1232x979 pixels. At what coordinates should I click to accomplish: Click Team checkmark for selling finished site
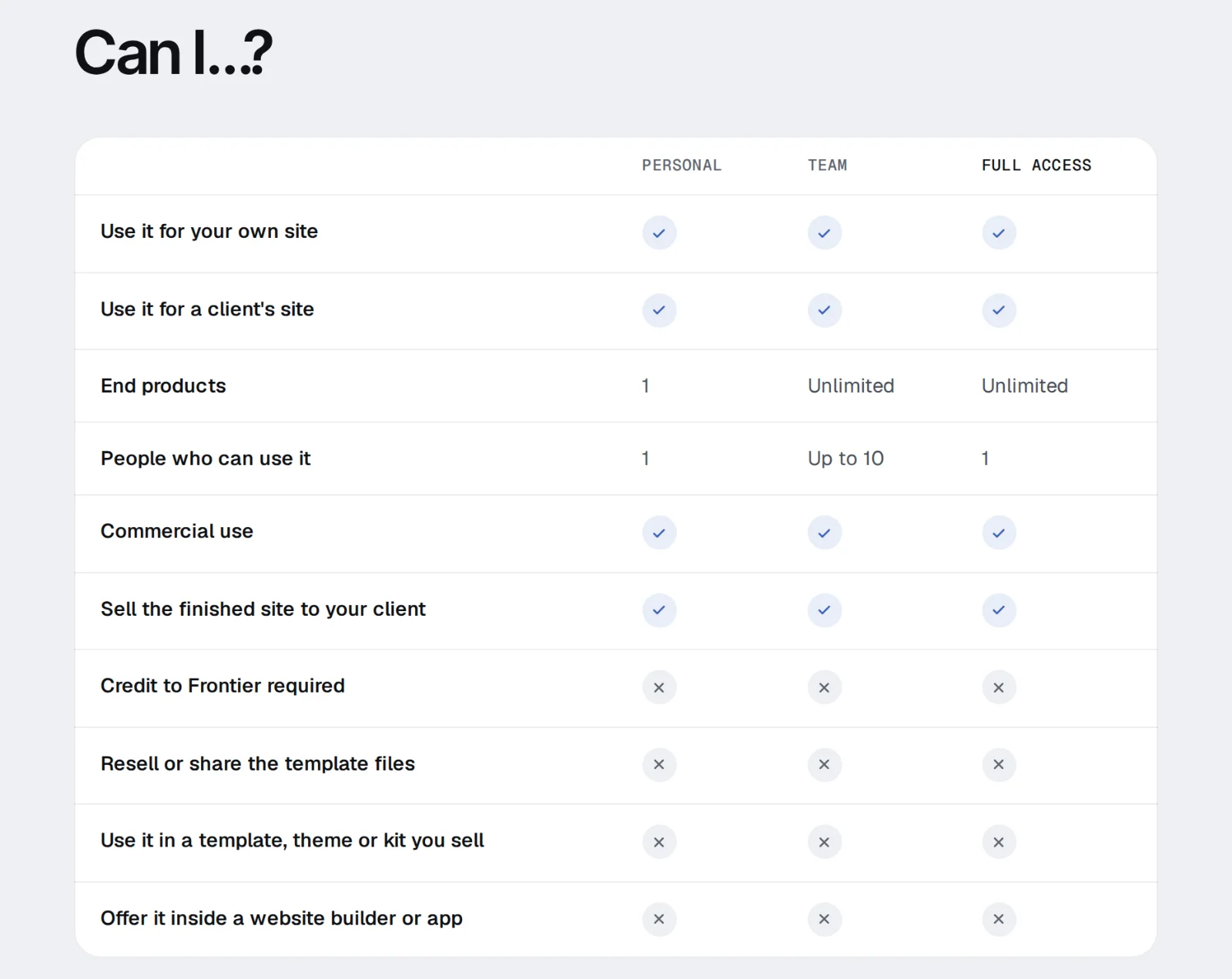point(825,610)
